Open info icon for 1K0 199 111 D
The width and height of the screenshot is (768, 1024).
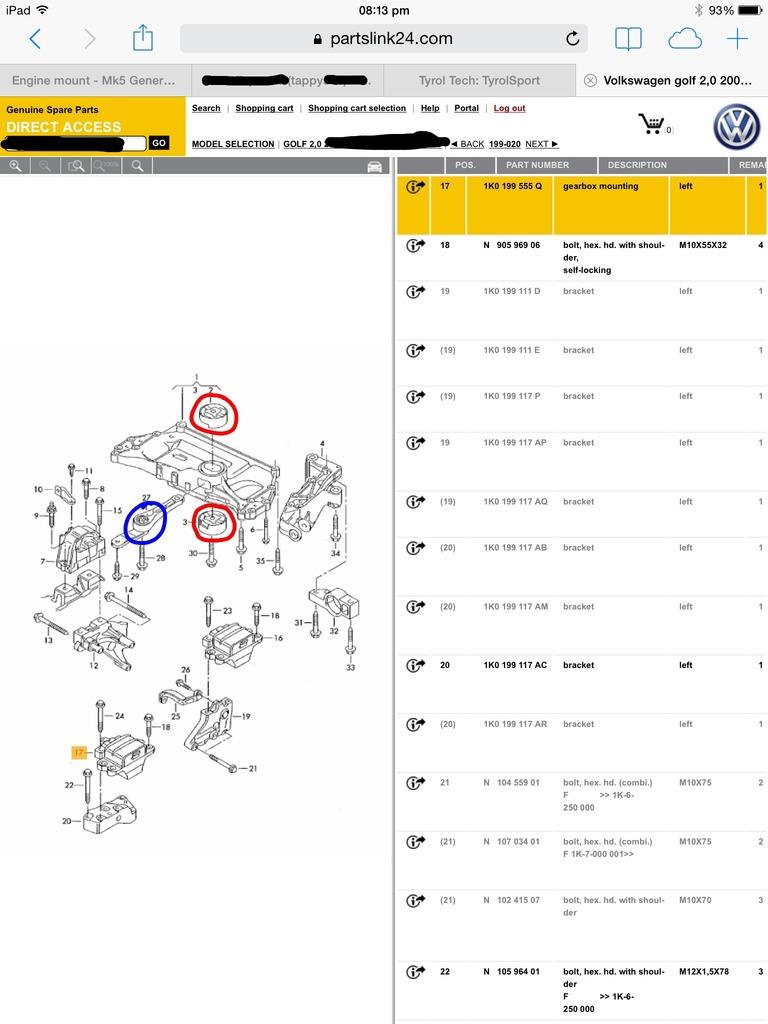pyautogui.click(x=415, y=291)
